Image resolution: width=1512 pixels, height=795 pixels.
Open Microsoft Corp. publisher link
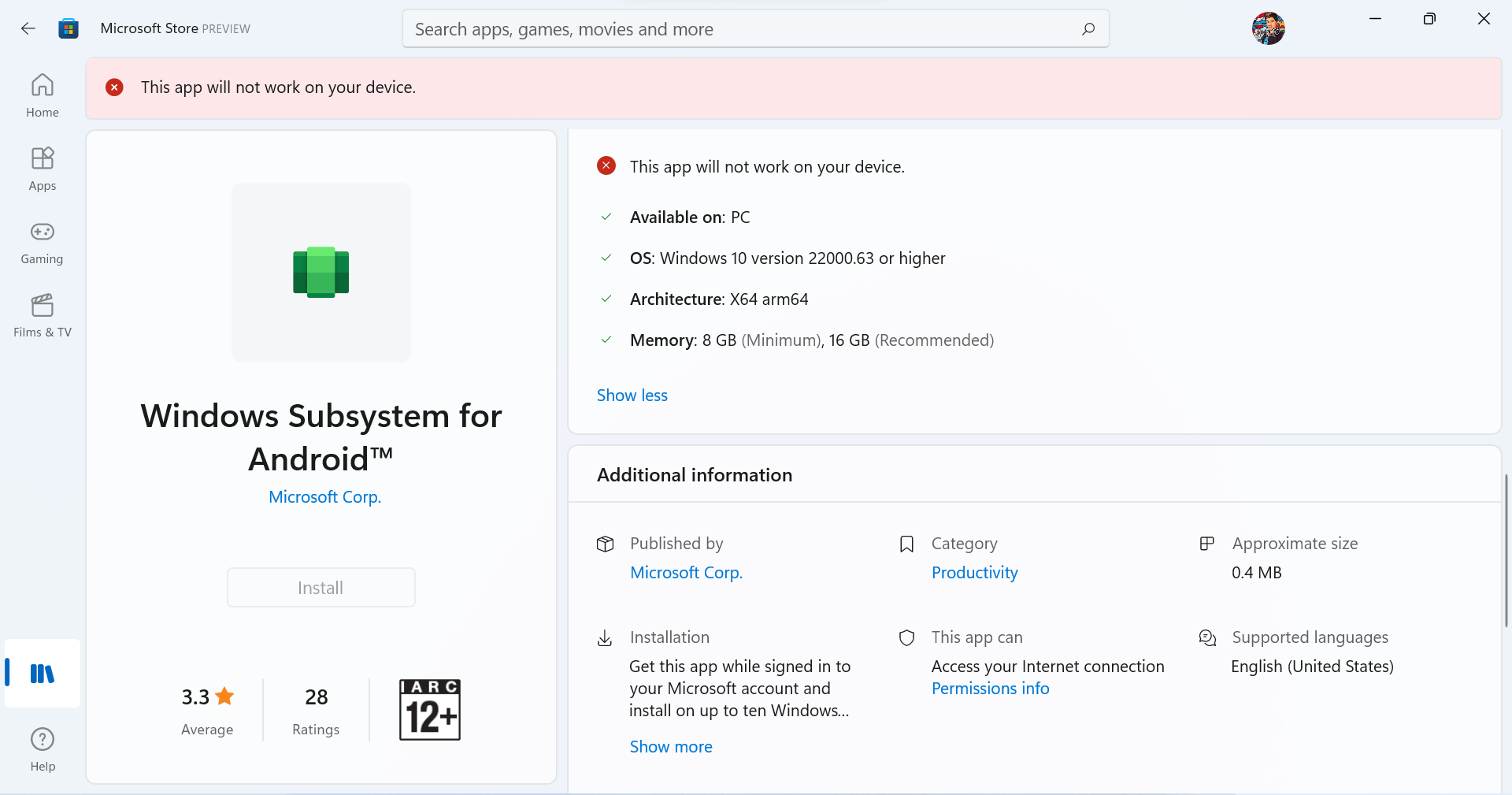pyautogui.click(x=686, y=573)
